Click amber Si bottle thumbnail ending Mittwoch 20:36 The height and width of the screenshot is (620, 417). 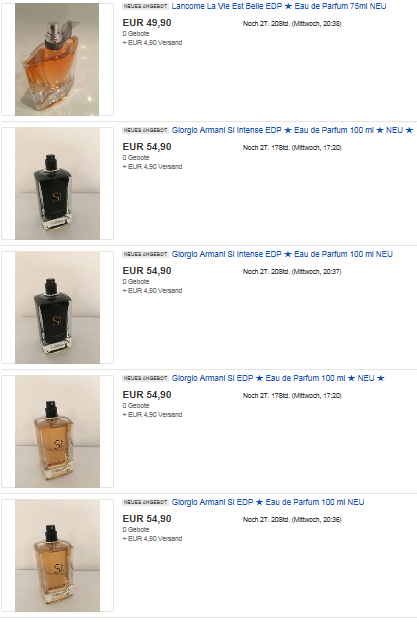[57, 556]
